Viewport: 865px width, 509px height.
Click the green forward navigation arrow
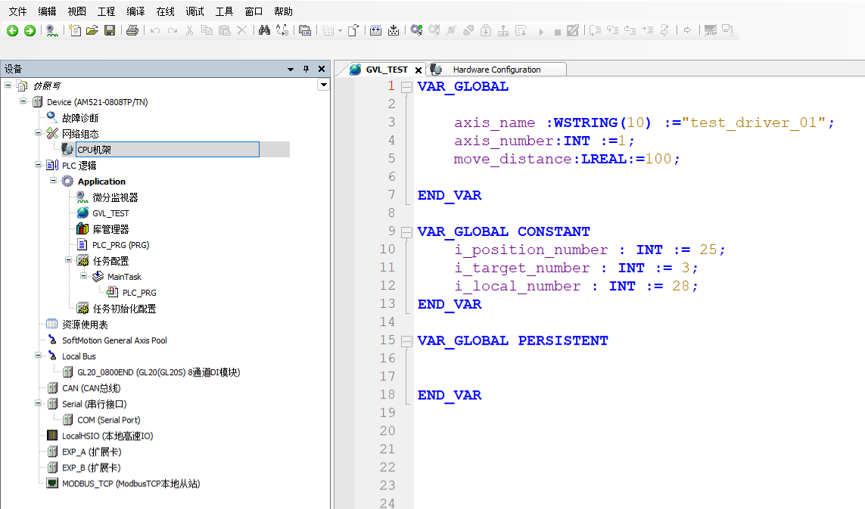[x=30, y=31]
